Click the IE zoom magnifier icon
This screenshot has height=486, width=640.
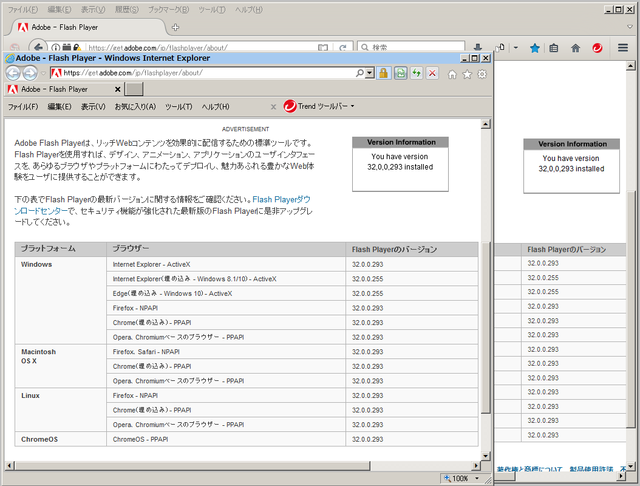click(448, 478)
